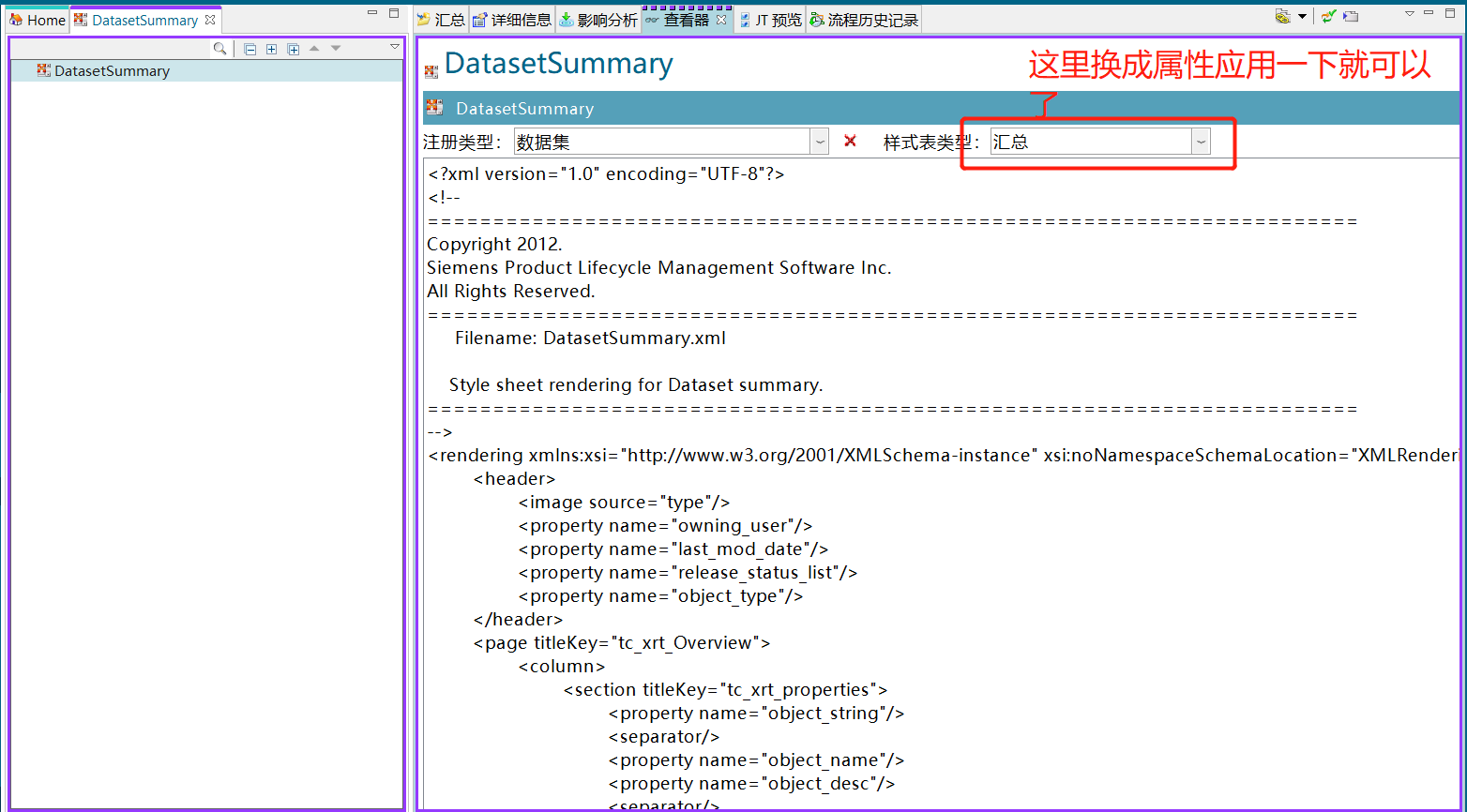Open the 详细信息 tab

coord(512,20)
